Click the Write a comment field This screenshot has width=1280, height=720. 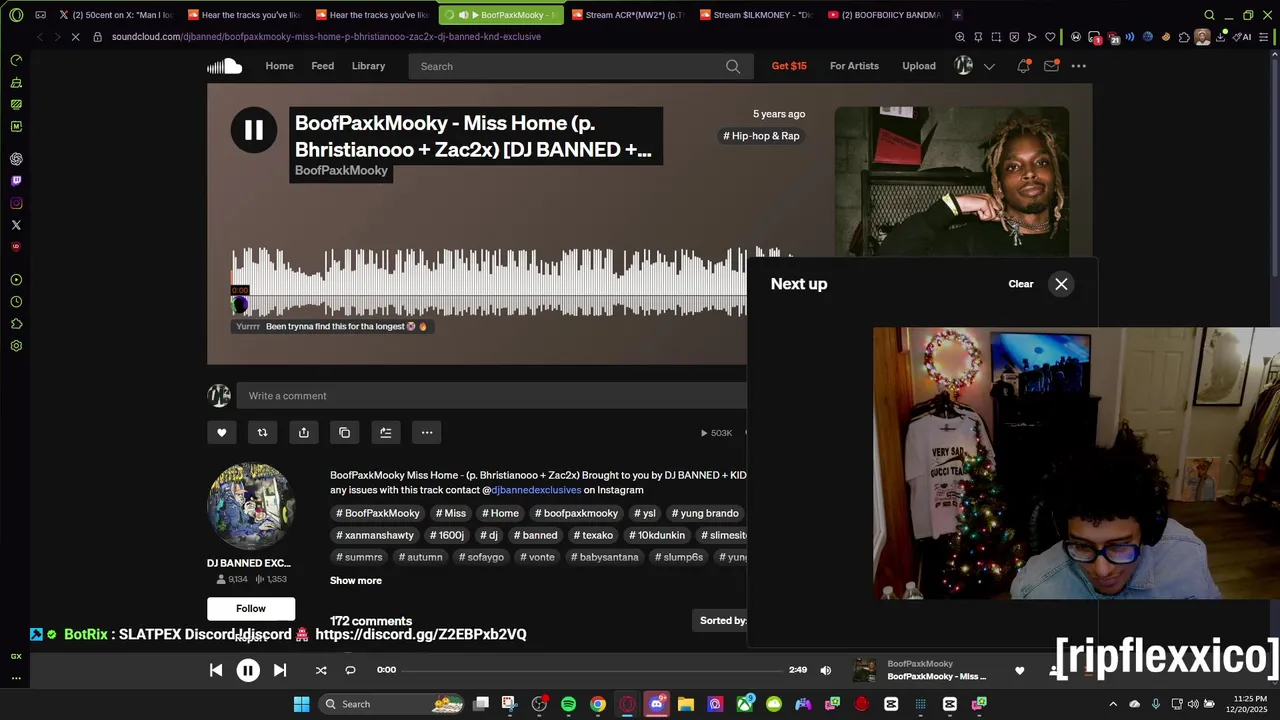[x=491, y=396]
